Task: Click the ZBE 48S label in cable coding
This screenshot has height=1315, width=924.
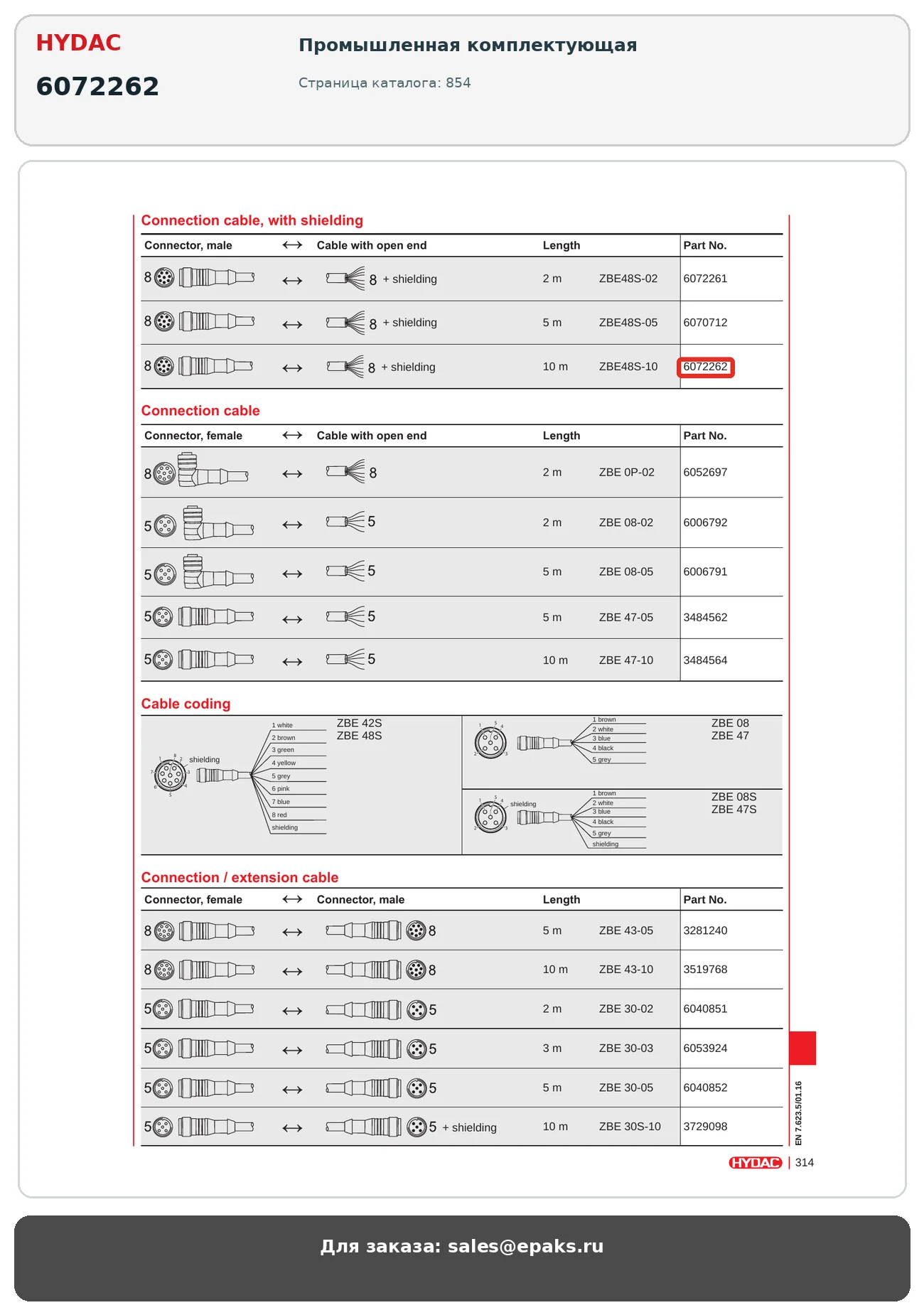Action: point(359,736)
